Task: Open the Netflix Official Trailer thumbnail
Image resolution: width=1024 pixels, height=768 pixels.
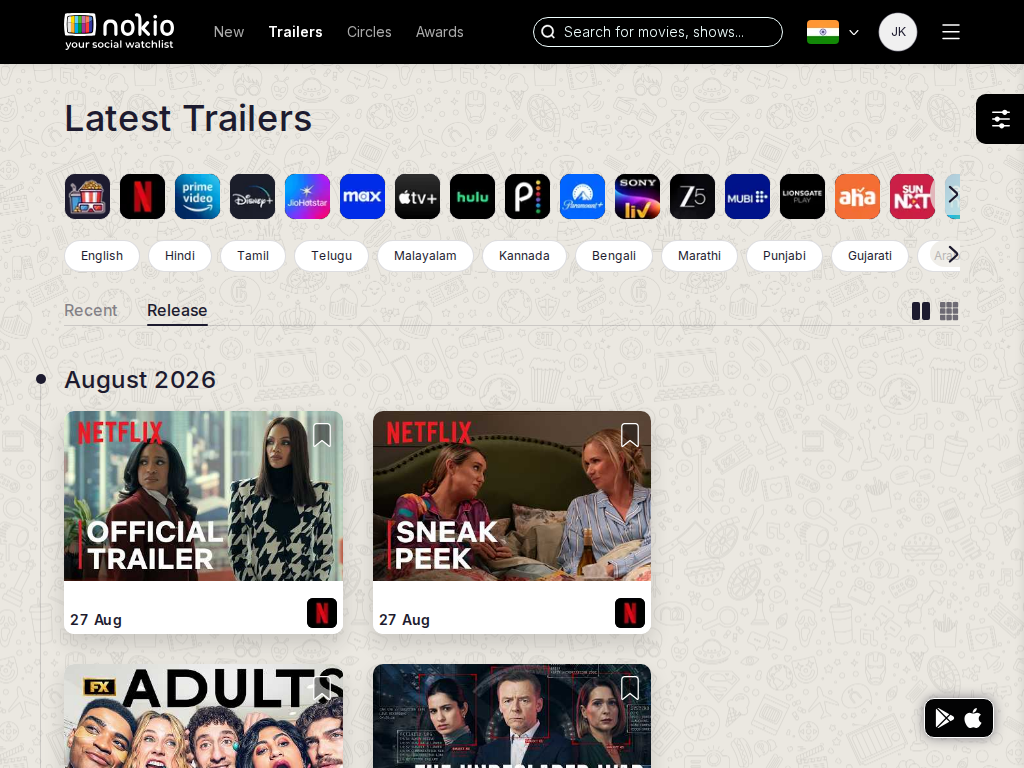Action: (x=203, y=496)
